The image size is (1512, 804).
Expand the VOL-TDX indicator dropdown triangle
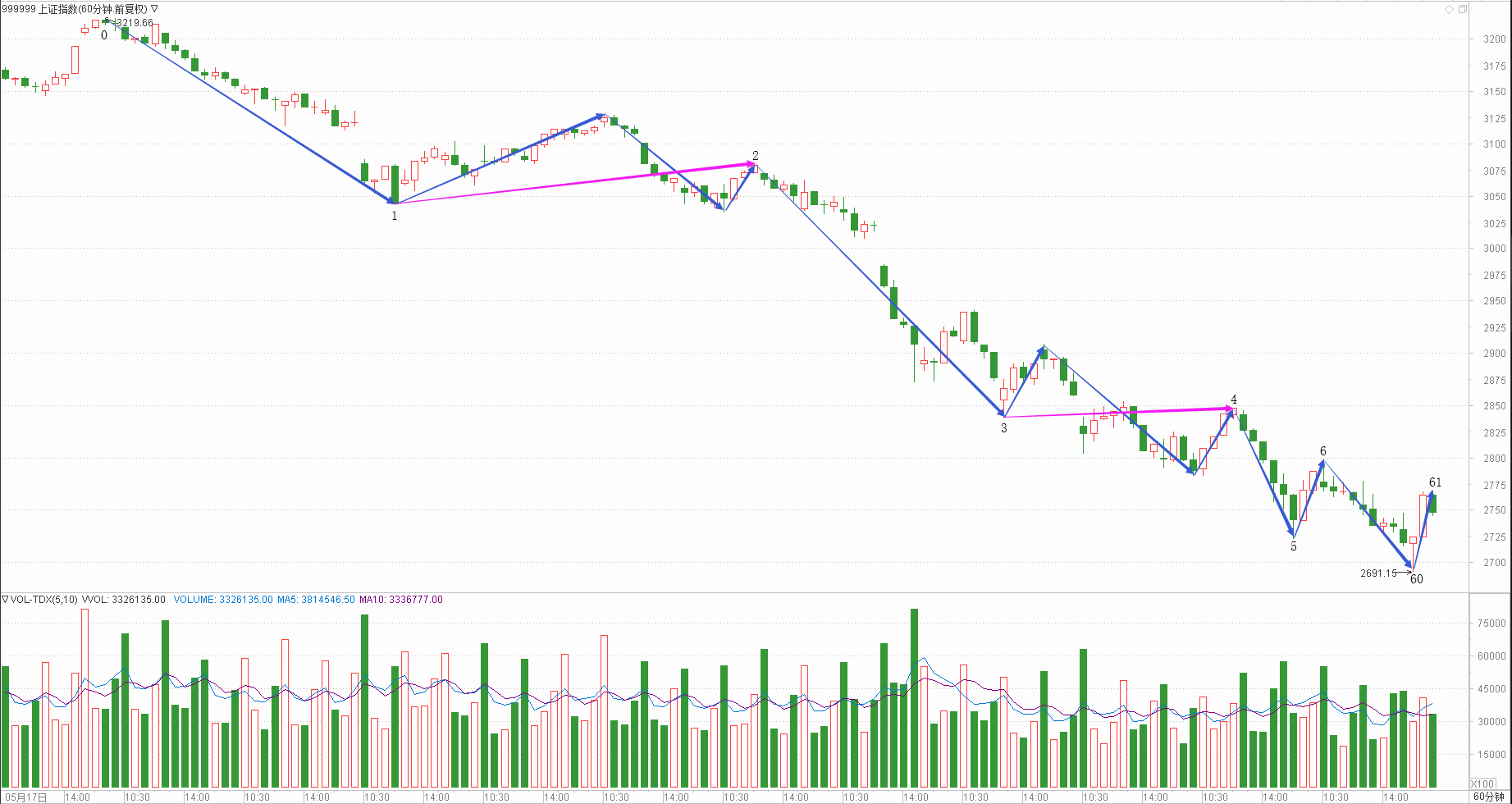pyautogui.click(x=5, y=600)
